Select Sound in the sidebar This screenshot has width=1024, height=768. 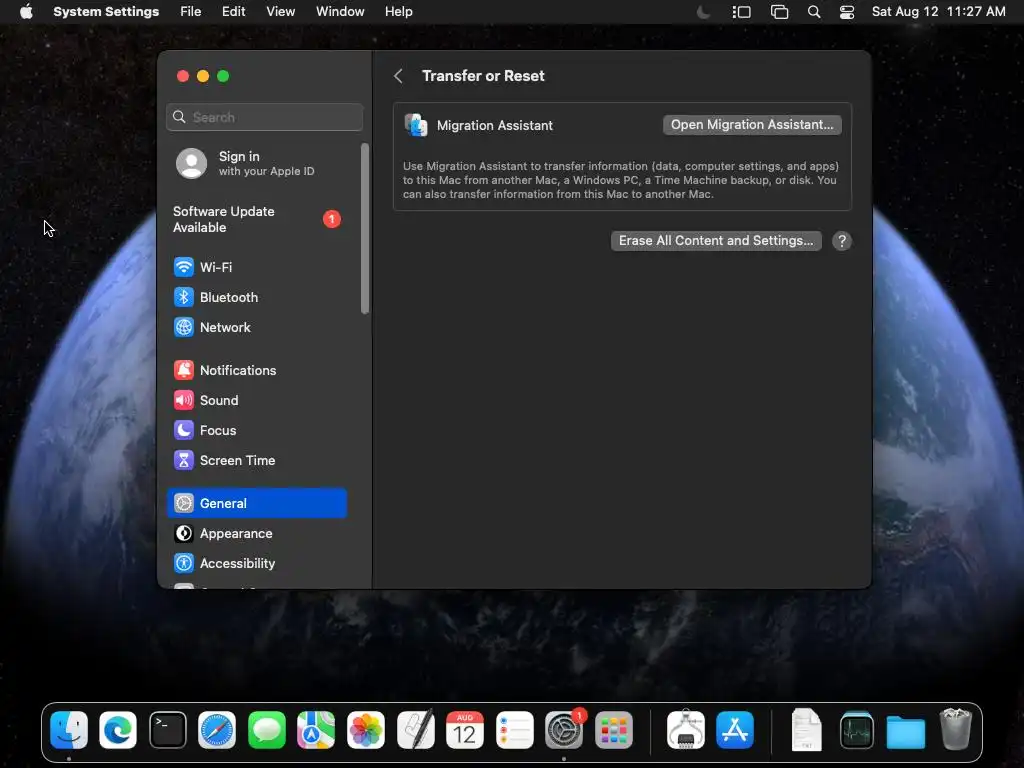[x=257, y=400]
